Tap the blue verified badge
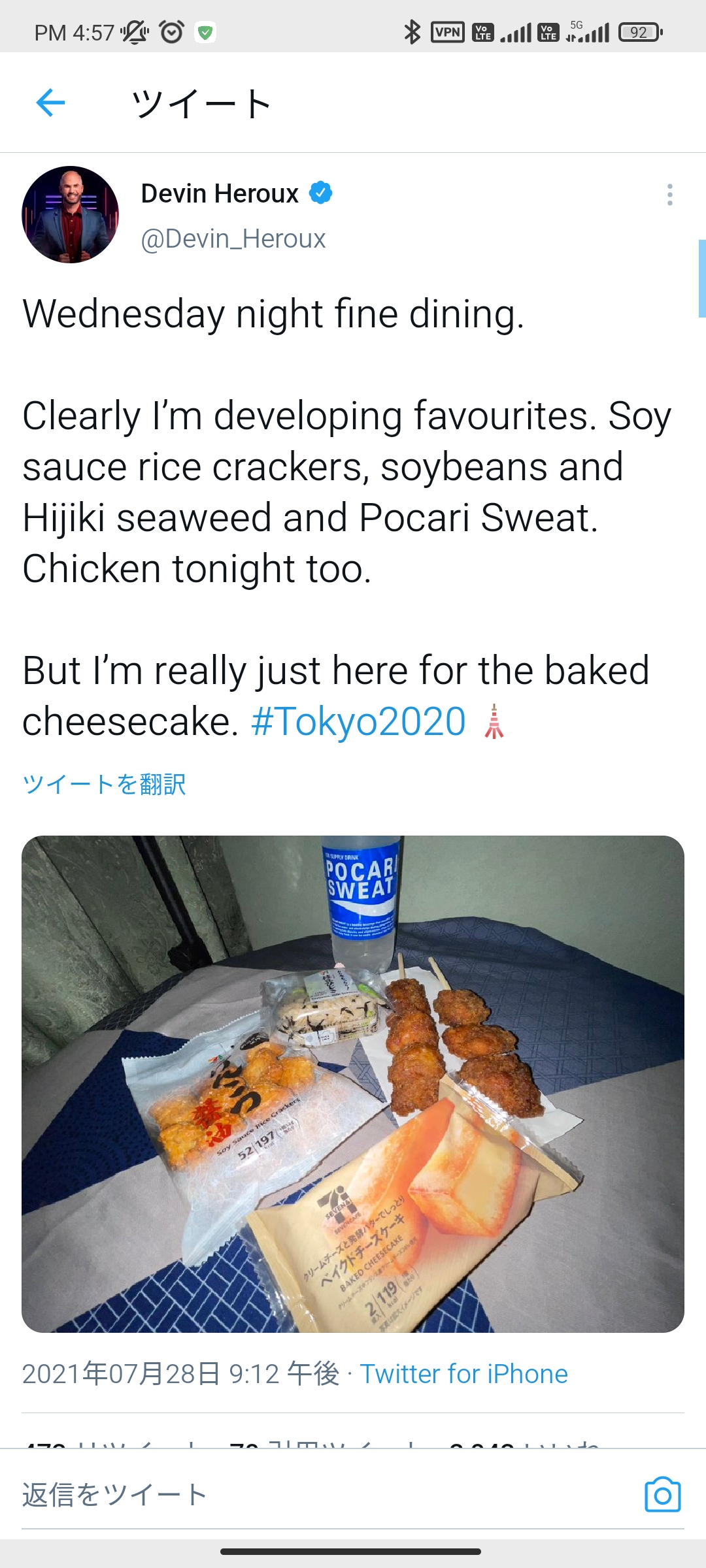Image resolution: width=706 pixels, height=1568 pixels. (x=320, y=193)
